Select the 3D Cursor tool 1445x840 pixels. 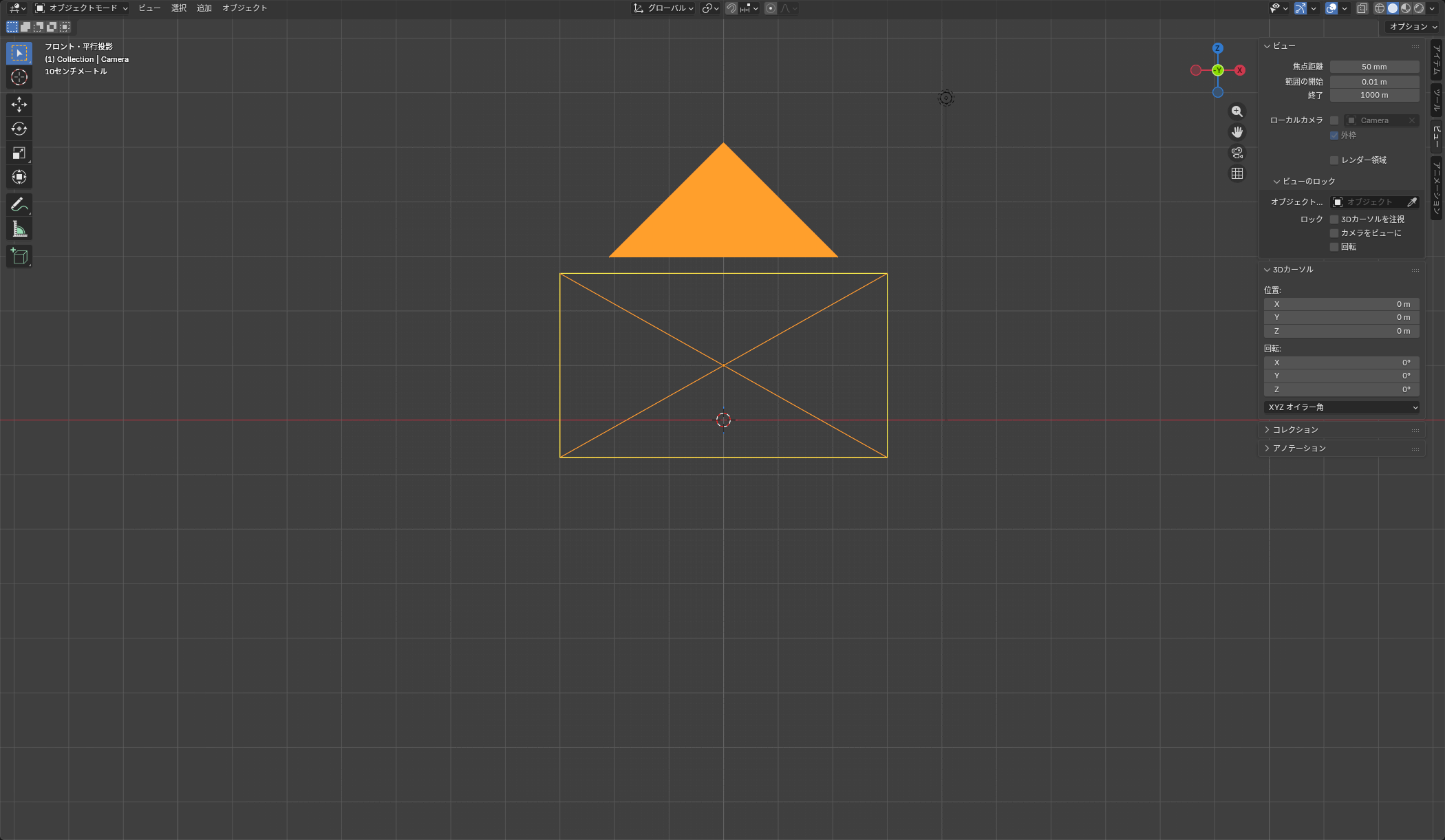[x=19, y=77]
